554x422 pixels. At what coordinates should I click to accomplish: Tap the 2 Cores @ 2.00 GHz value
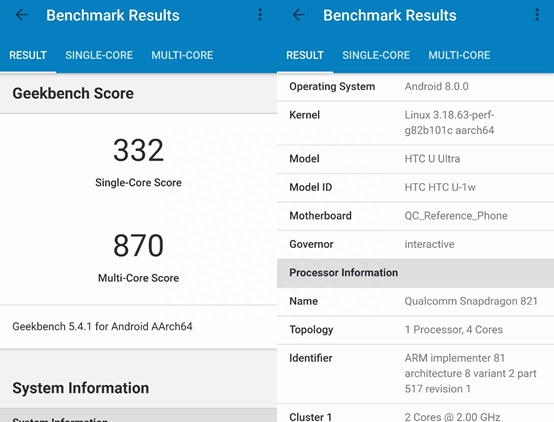453,417
